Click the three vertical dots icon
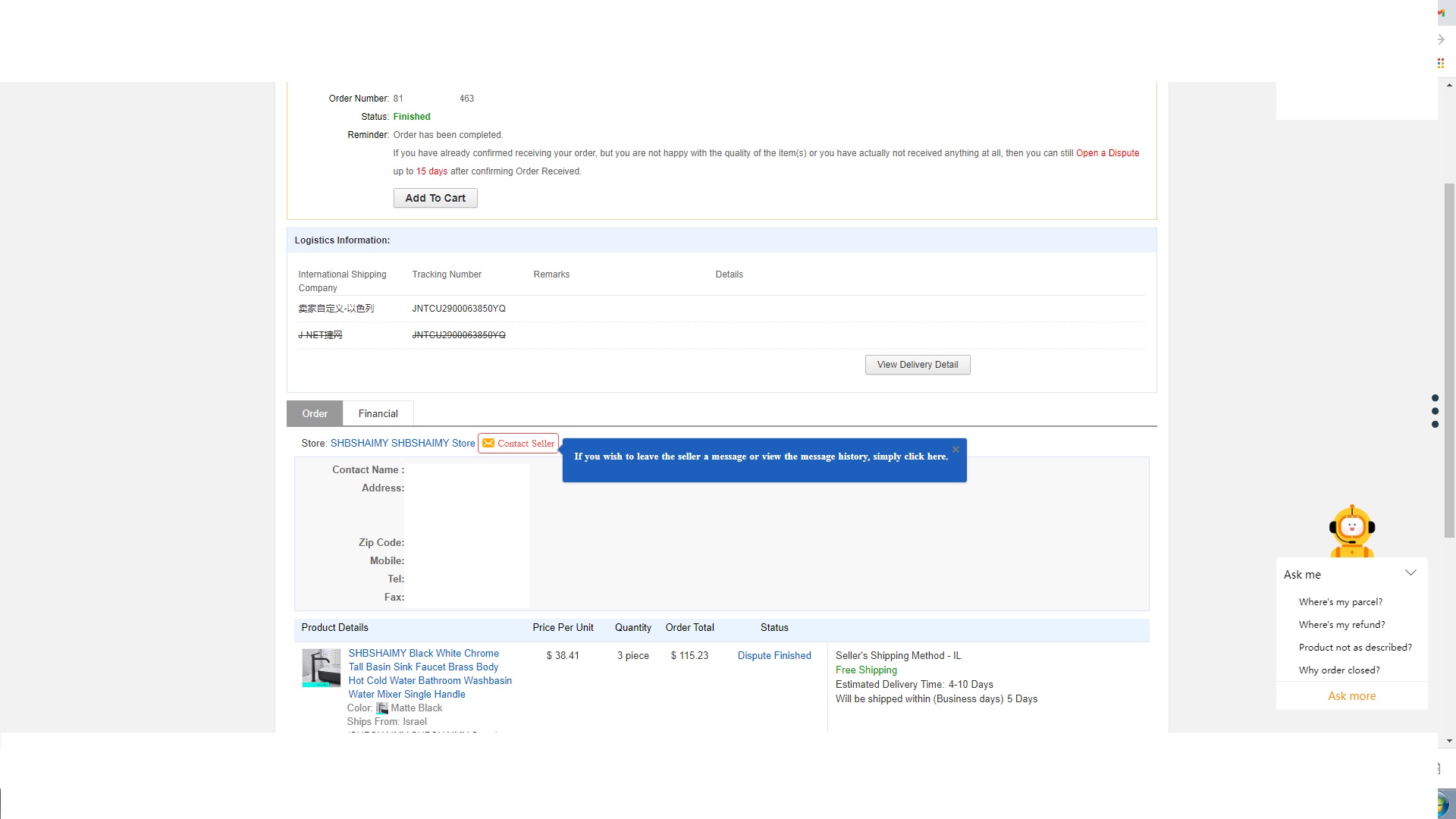 [x=1435, y=411]
